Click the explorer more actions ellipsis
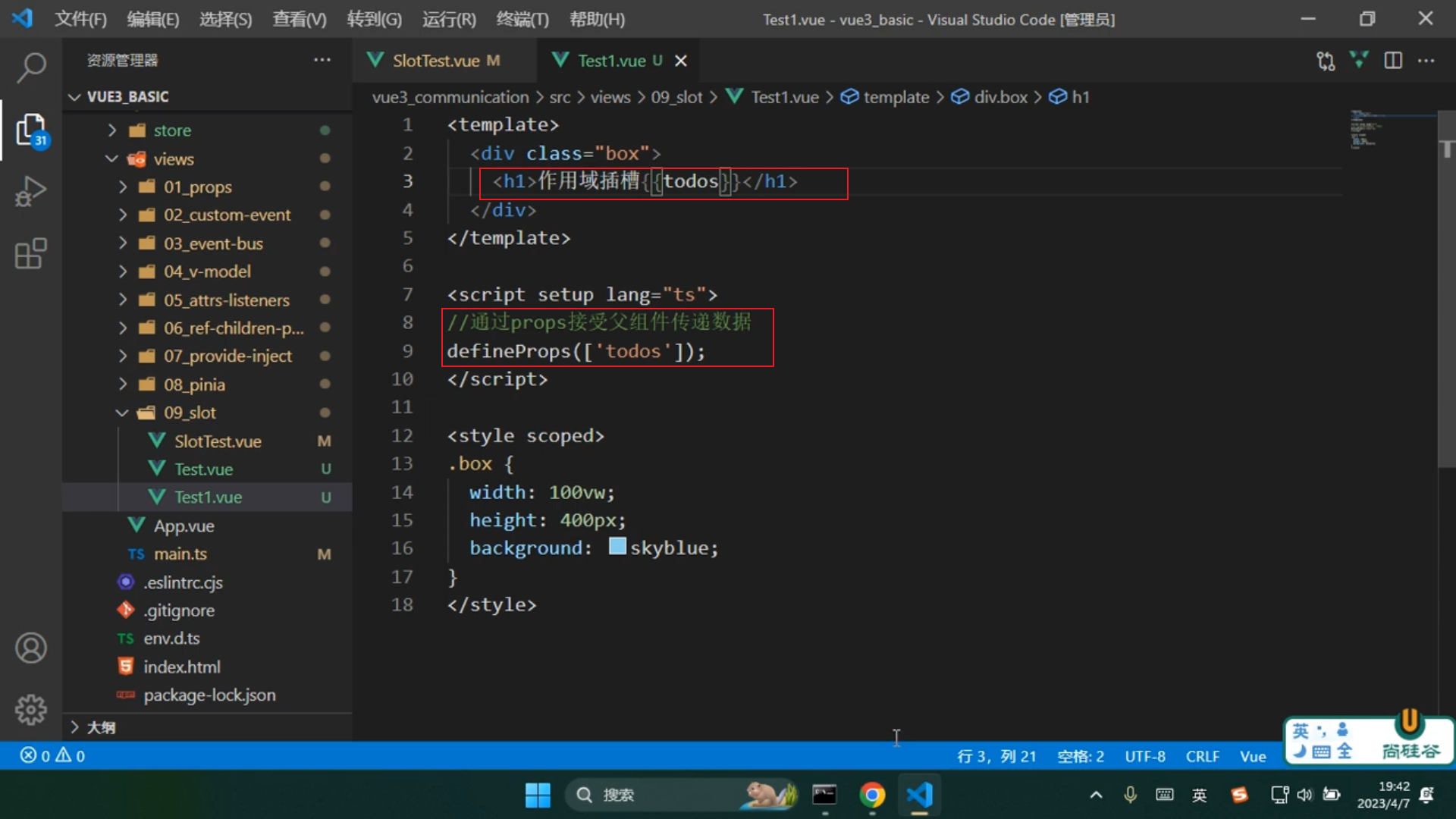Screen dimensions: 1456x819 click(322, 60)
